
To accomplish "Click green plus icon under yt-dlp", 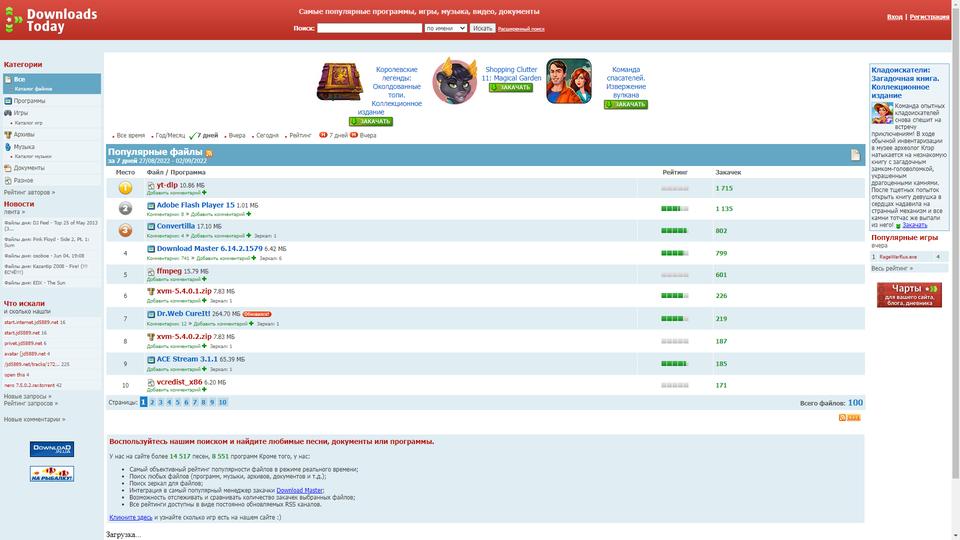I will (204, 193).
